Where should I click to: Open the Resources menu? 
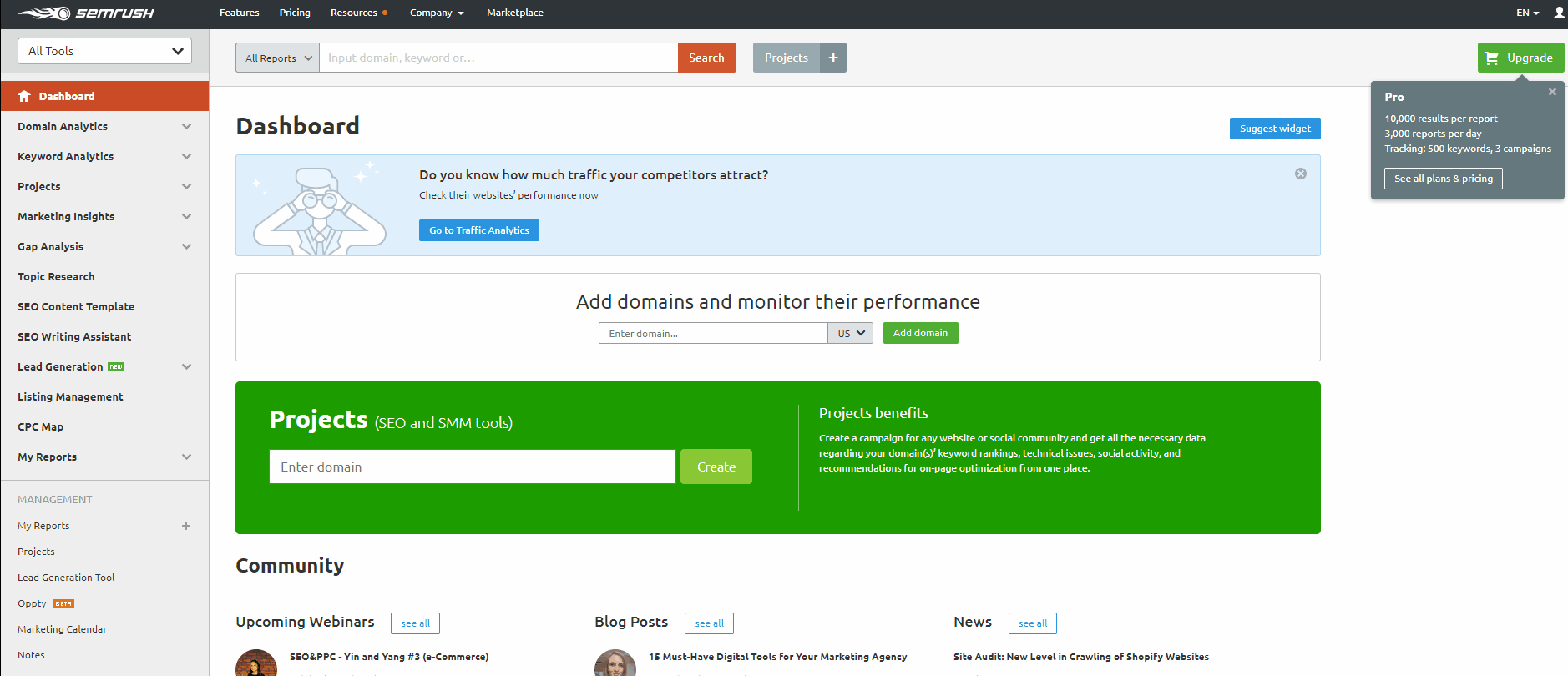tap(358, 13)
